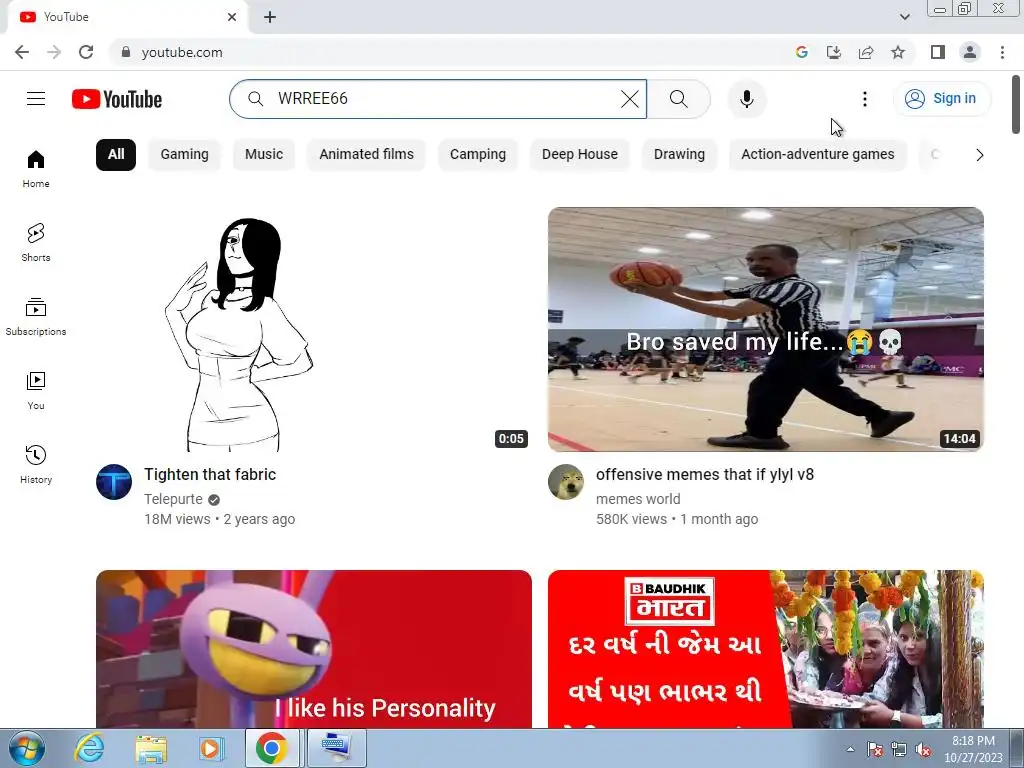Open the You section in the sidebar
Viewport: 1024px width, 768px height.
tap(36, 391)
